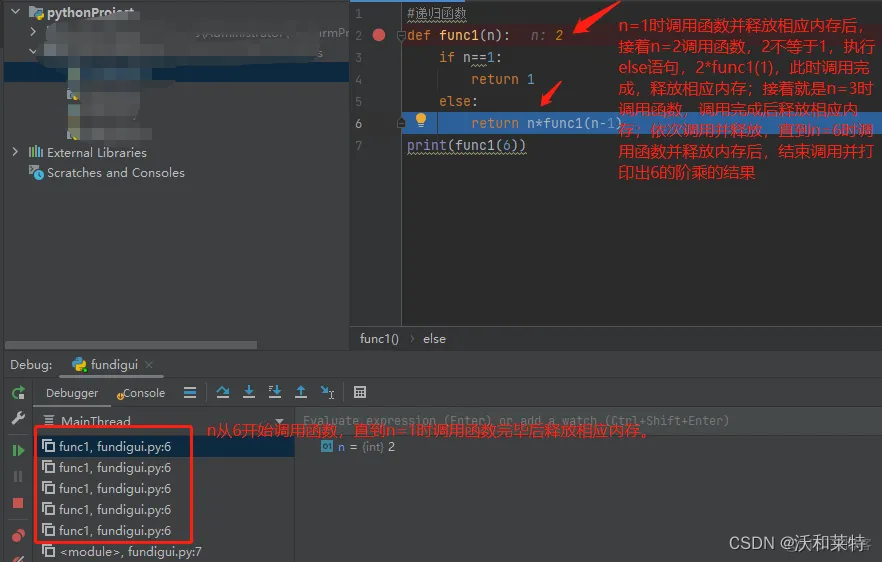This screenshot has width=882, height=562.
Task: Step Over in the debug toolbar
Action: [x=223, y=392]
